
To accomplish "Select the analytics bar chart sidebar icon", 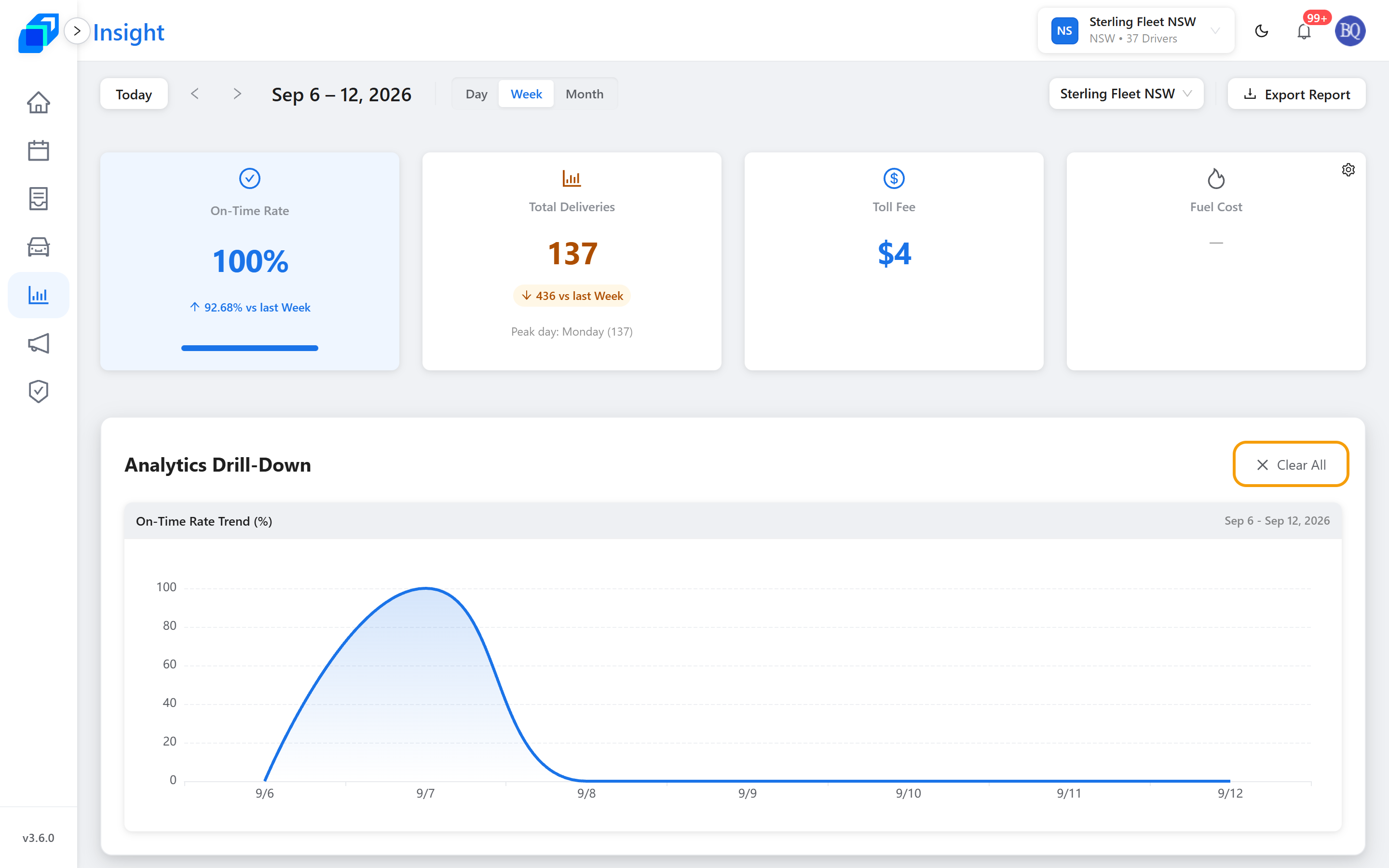I will [39, 295].
